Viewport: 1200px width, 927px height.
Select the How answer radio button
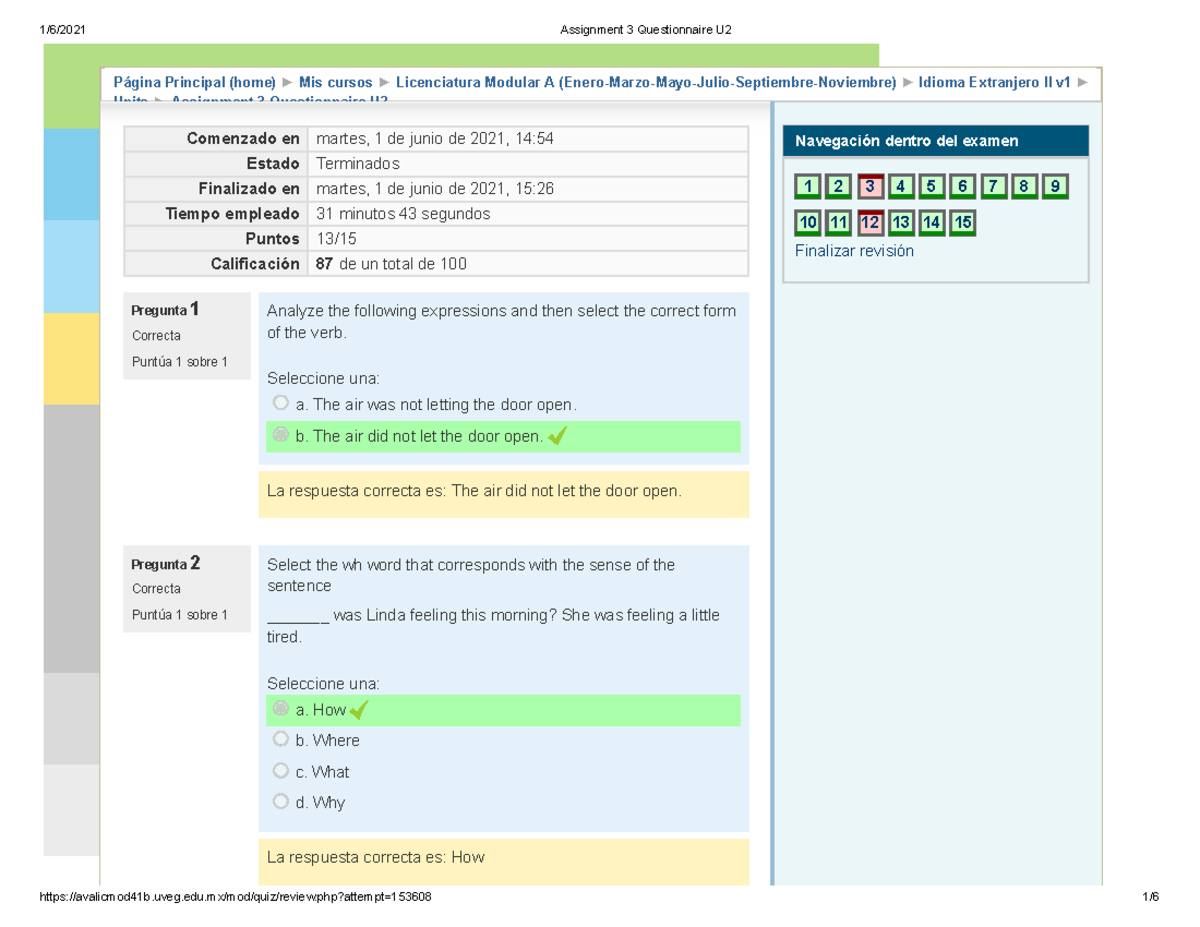(x=281, y=709)
